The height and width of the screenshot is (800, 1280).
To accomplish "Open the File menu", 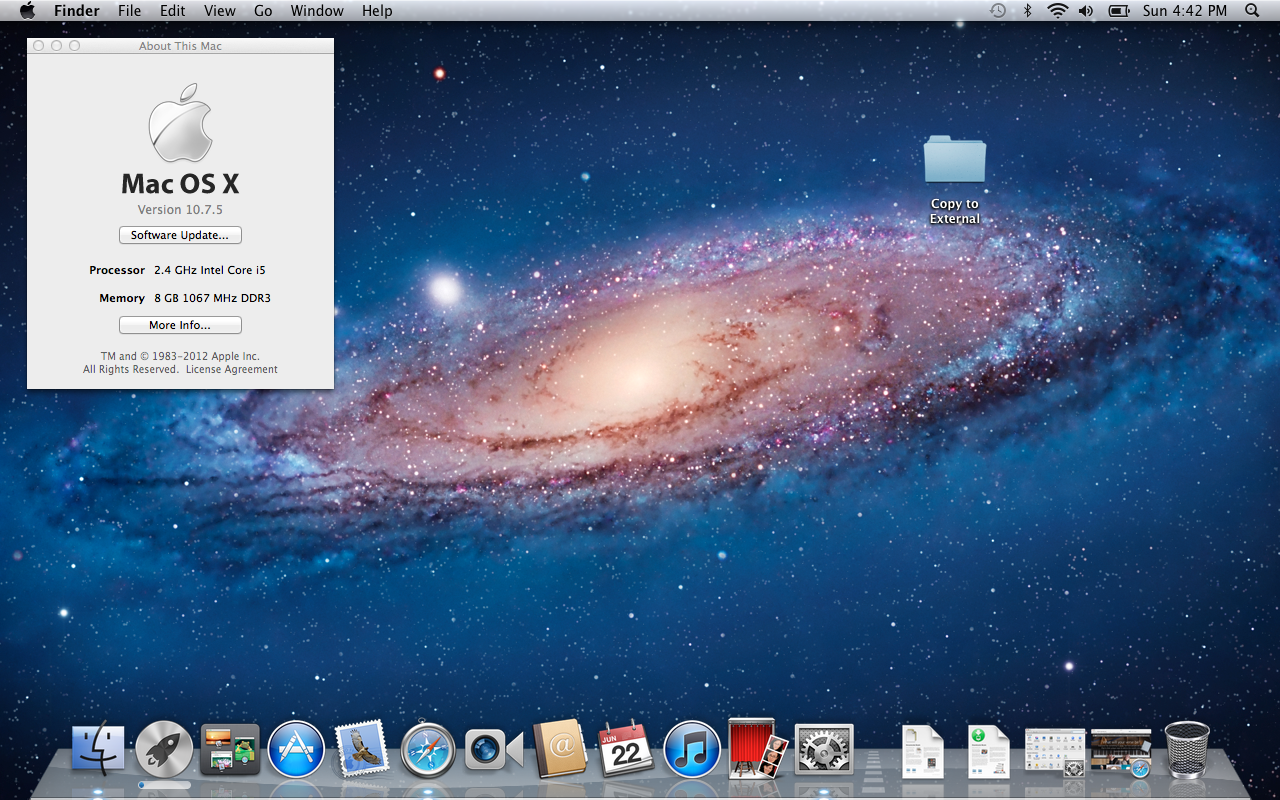I will pos(129,11).
